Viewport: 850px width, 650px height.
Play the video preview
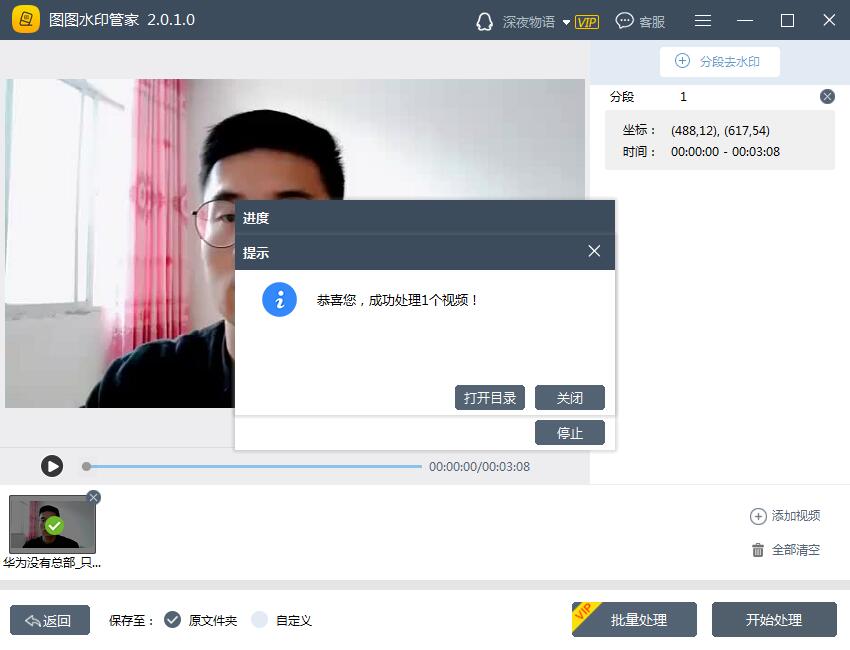(x=52, y=466)
